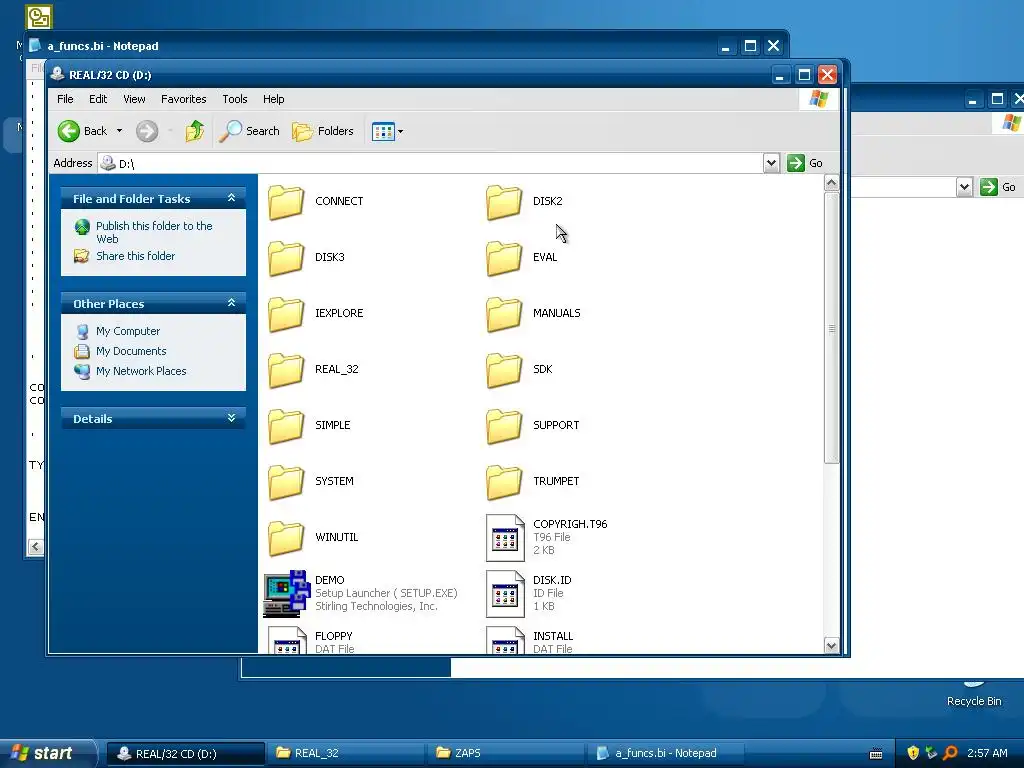Screen dimensions: 1024x768
Task: Toggle the Folders pane button
Action: (323, 131)
